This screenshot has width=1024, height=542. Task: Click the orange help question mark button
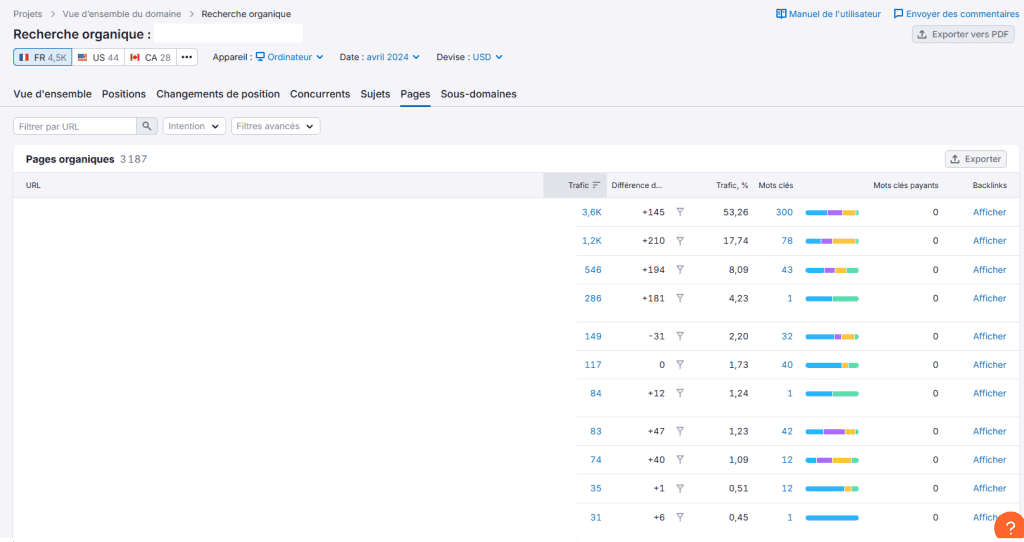(1009, 524)
